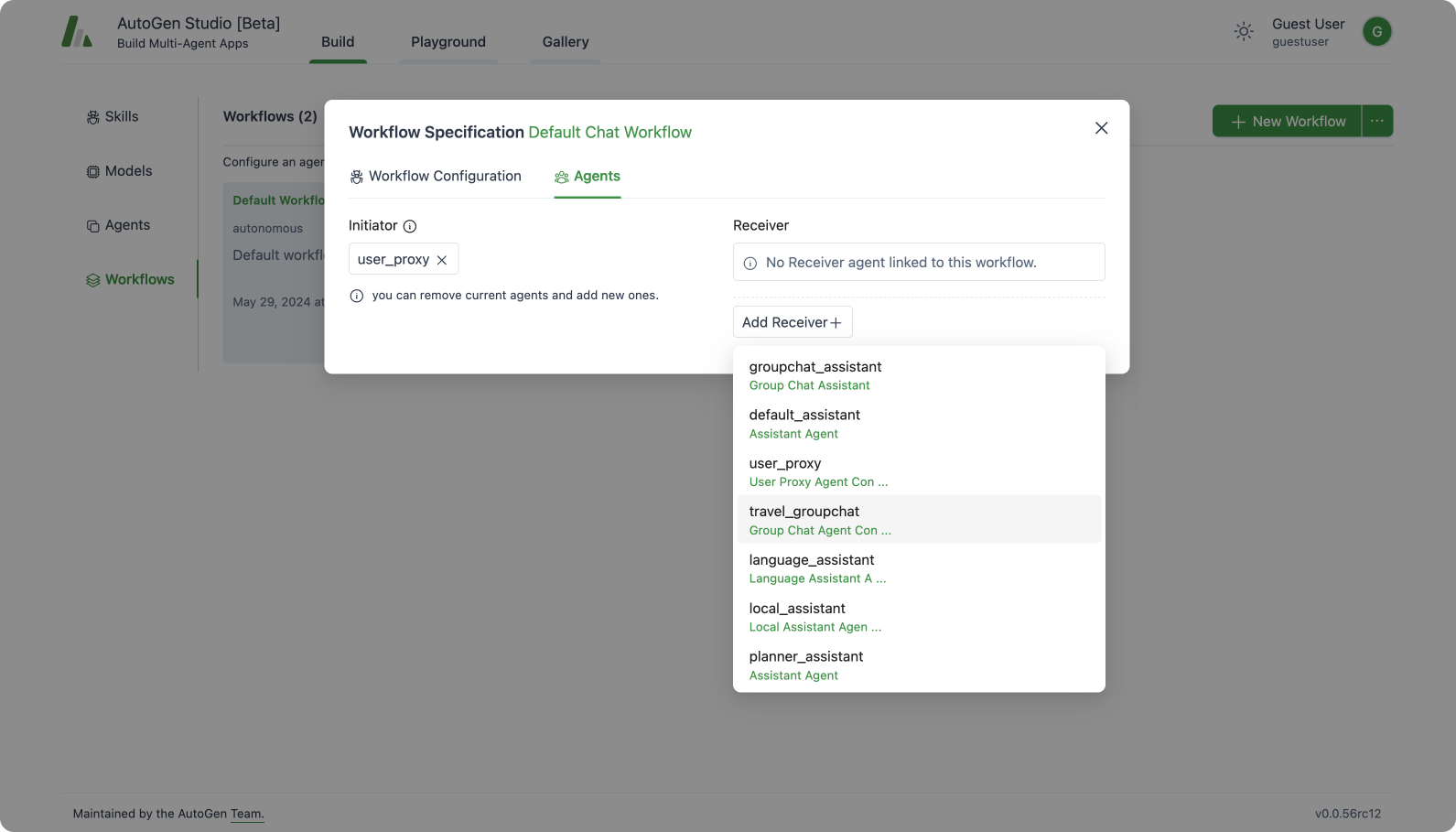Screen dimensions: 1456x832
Task: Select the Agents tab in dialog
Action: pyautogui.click(x=588, y=176)
